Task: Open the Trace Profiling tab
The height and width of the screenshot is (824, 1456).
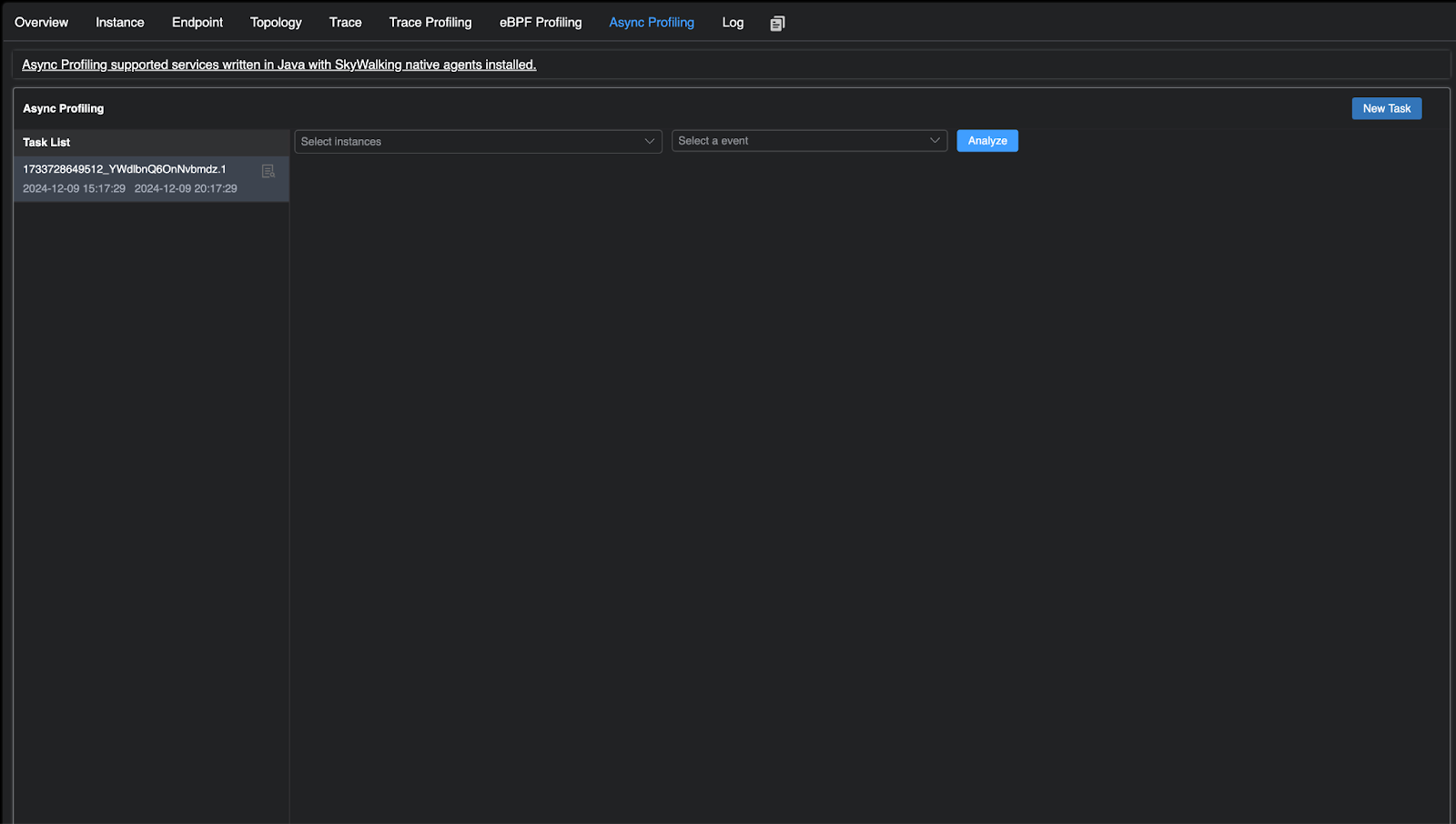Action: [x=430, y=23]
